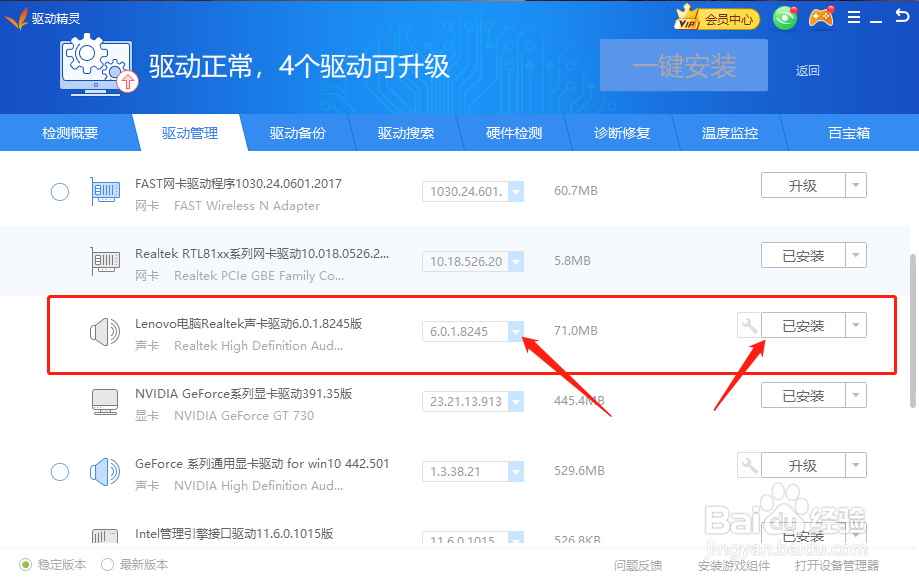Open the 问题反馈 link

[638, 565]
